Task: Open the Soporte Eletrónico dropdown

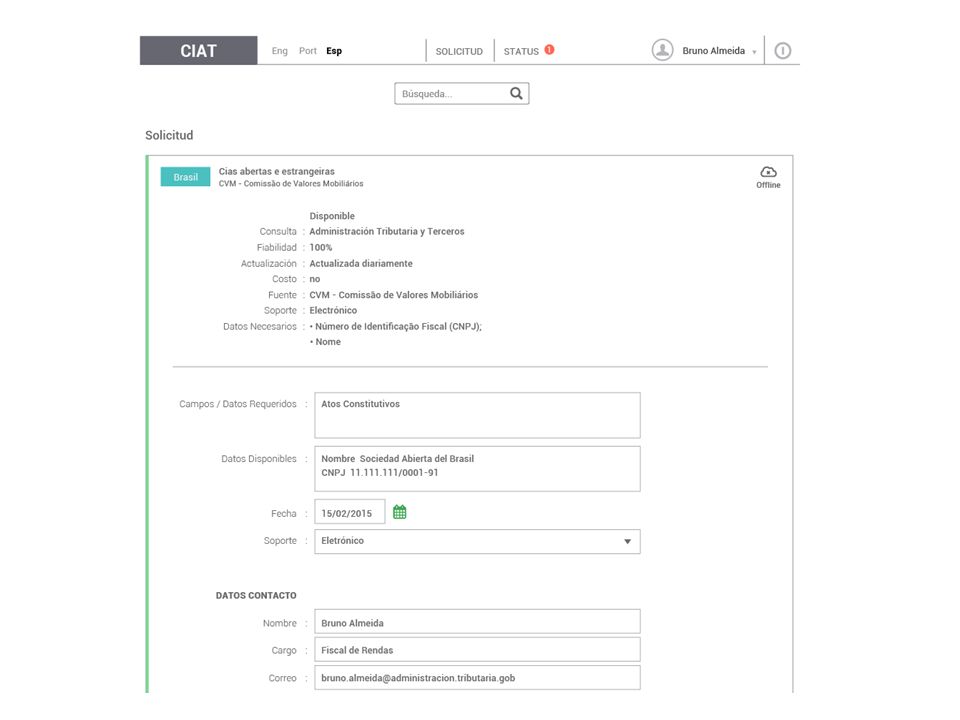Action: pyautogui.click(x=478, y=541)
